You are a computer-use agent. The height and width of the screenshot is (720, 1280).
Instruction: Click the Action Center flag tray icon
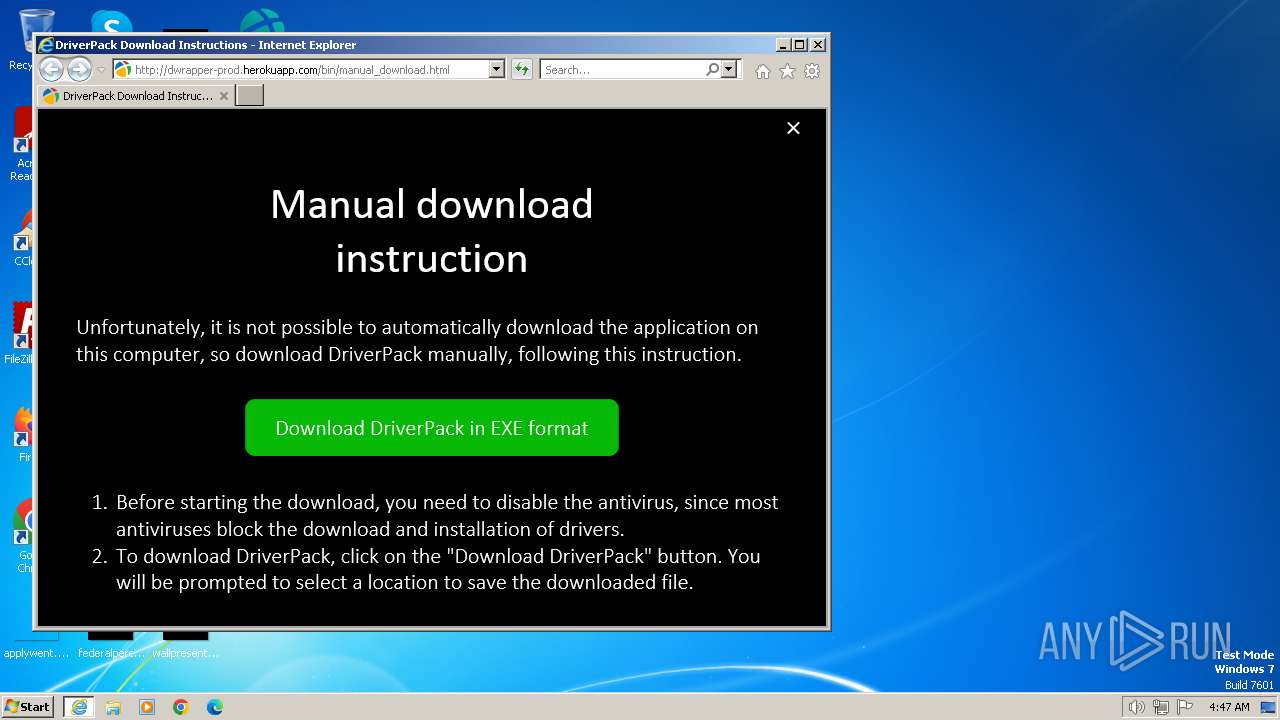[1185, 707]
